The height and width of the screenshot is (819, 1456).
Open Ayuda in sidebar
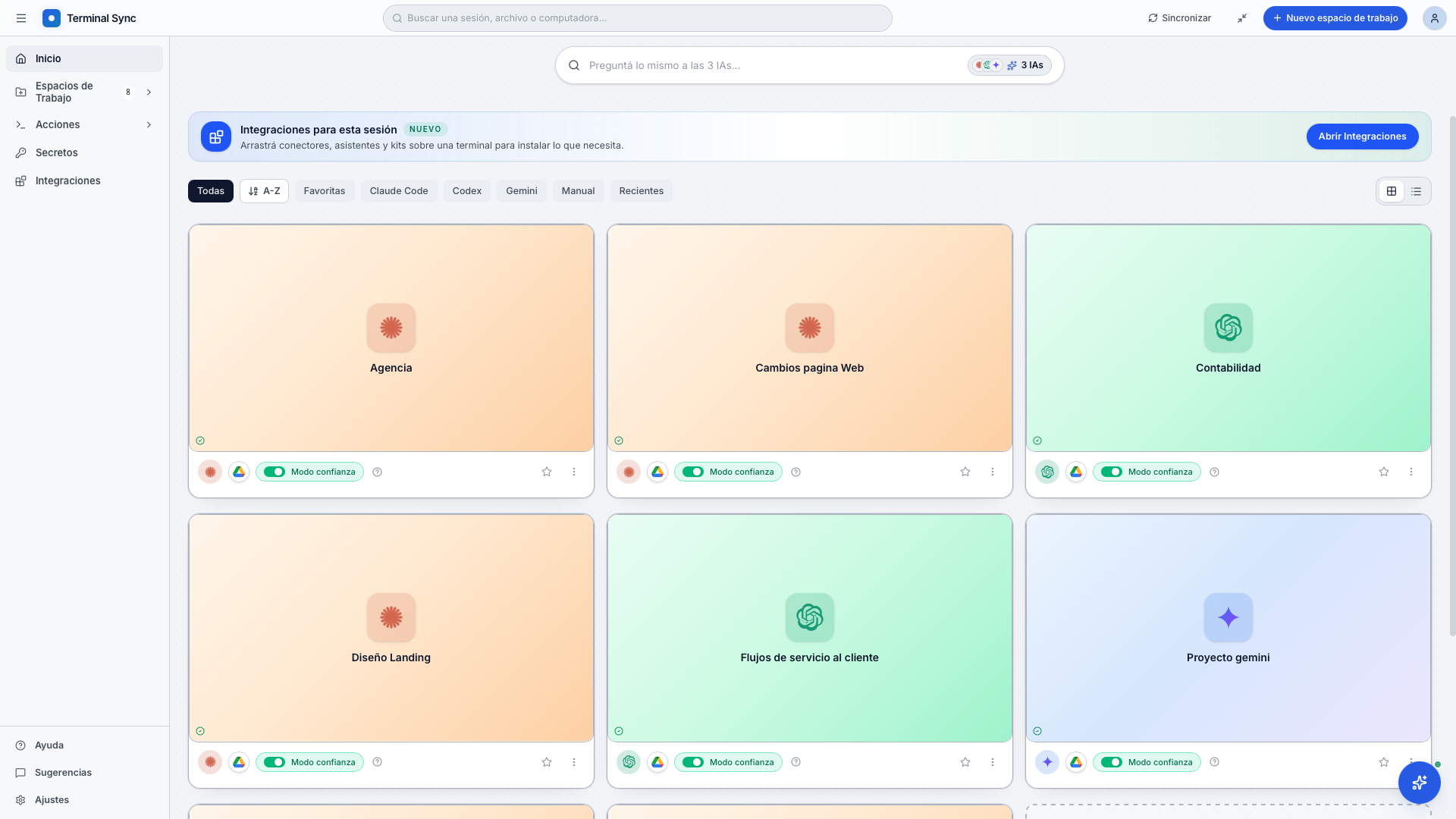(x=84, y=745)
